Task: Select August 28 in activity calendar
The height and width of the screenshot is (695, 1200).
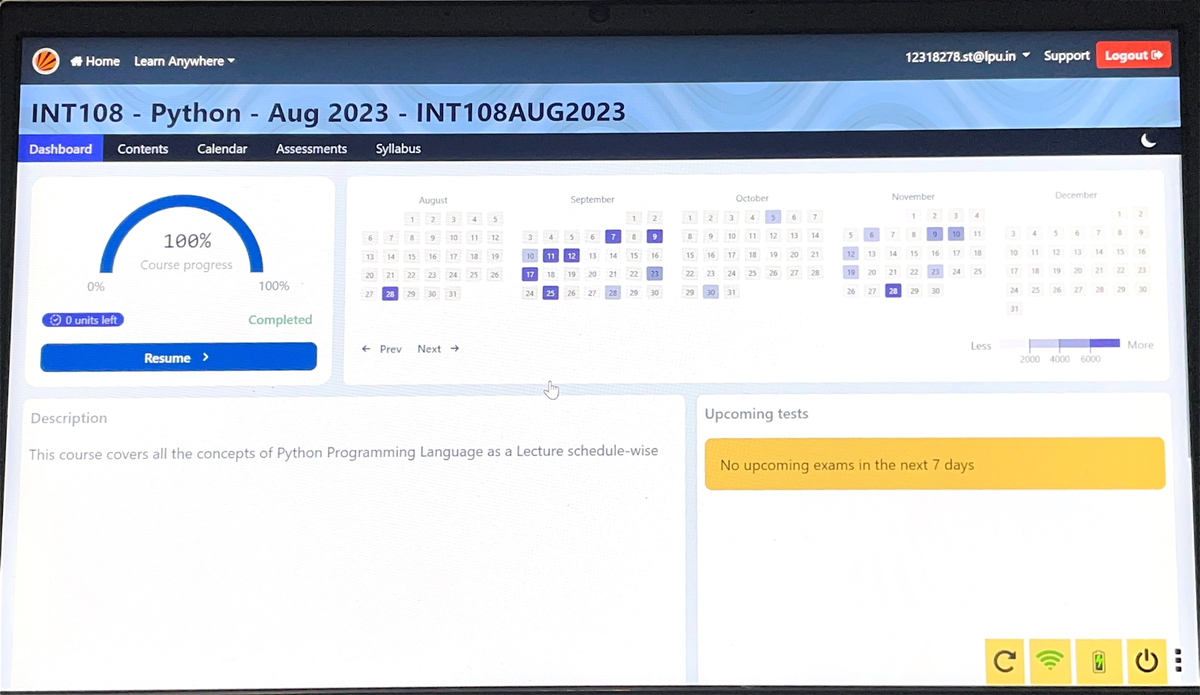Action: 390,294
